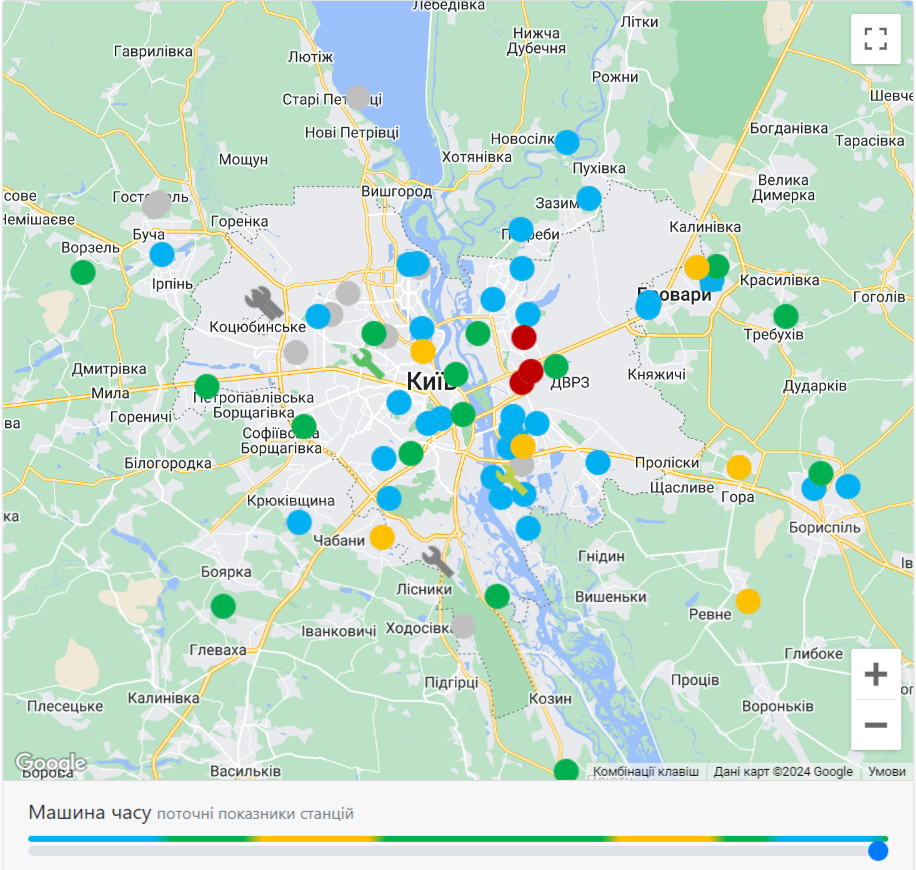This screenshot has width=916, height=870.
Task: Click the gray station marker at Ходосівка
Action: point(463,626)
